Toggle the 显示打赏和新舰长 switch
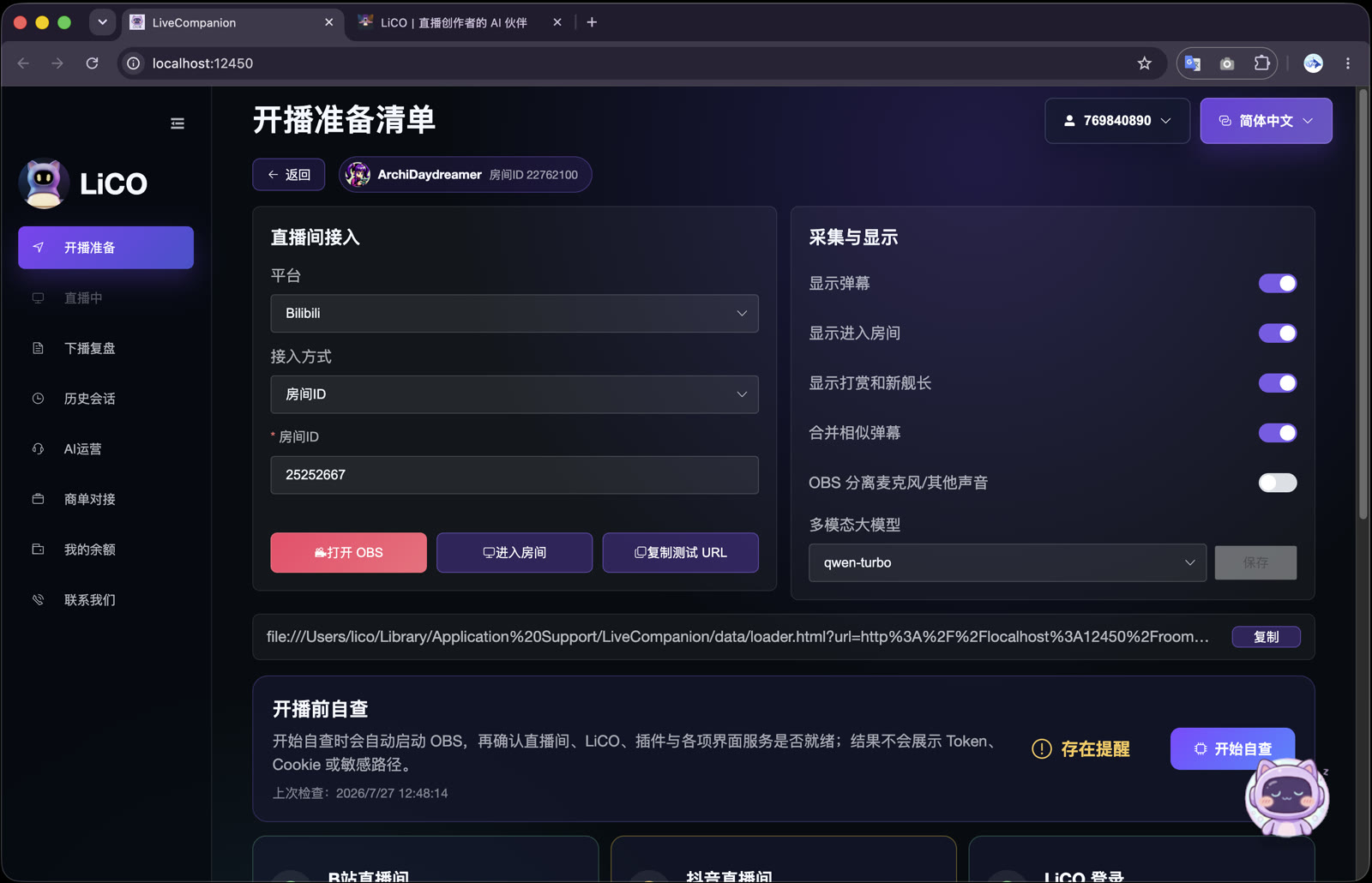This screenshot has height=883, width=1372. click(x=1278, y=383)
